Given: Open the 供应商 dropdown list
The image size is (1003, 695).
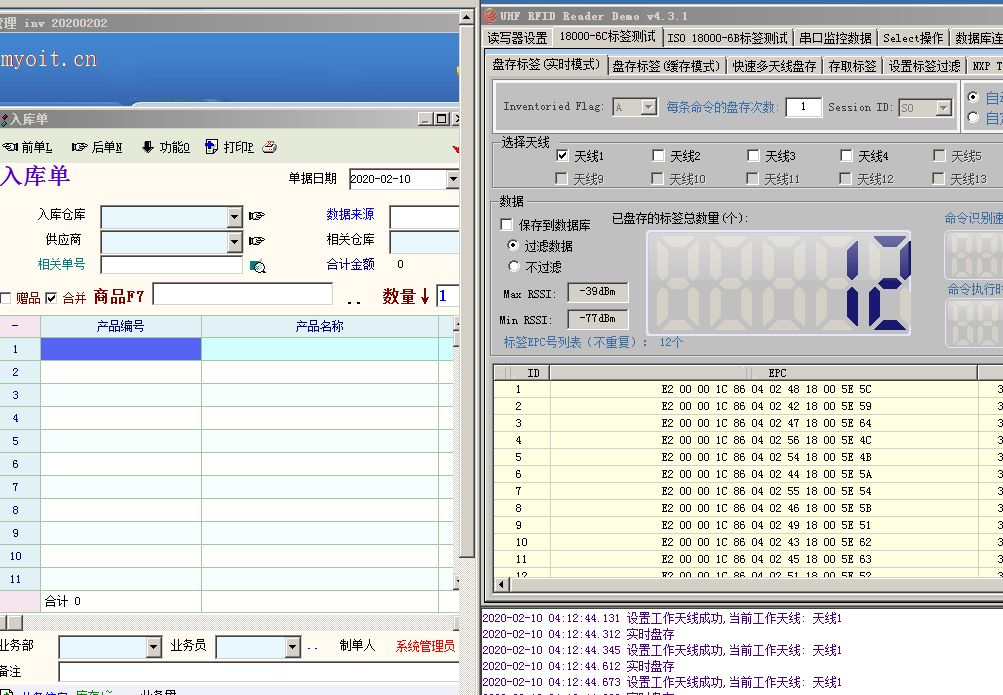Looking at the screenshot, I should coord(234,242).
